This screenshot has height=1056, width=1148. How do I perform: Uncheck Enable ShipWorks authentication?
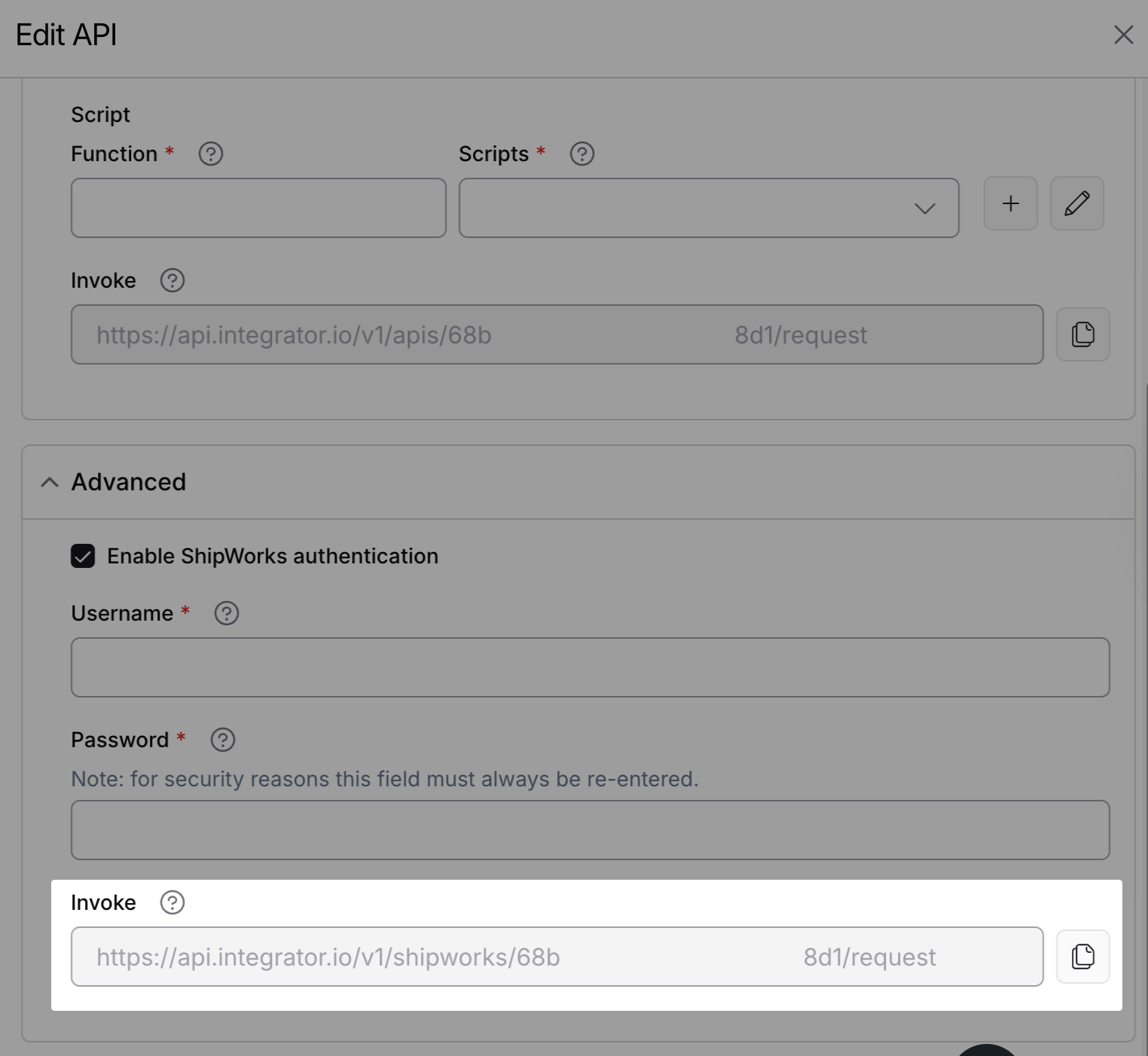coord(83,556)
